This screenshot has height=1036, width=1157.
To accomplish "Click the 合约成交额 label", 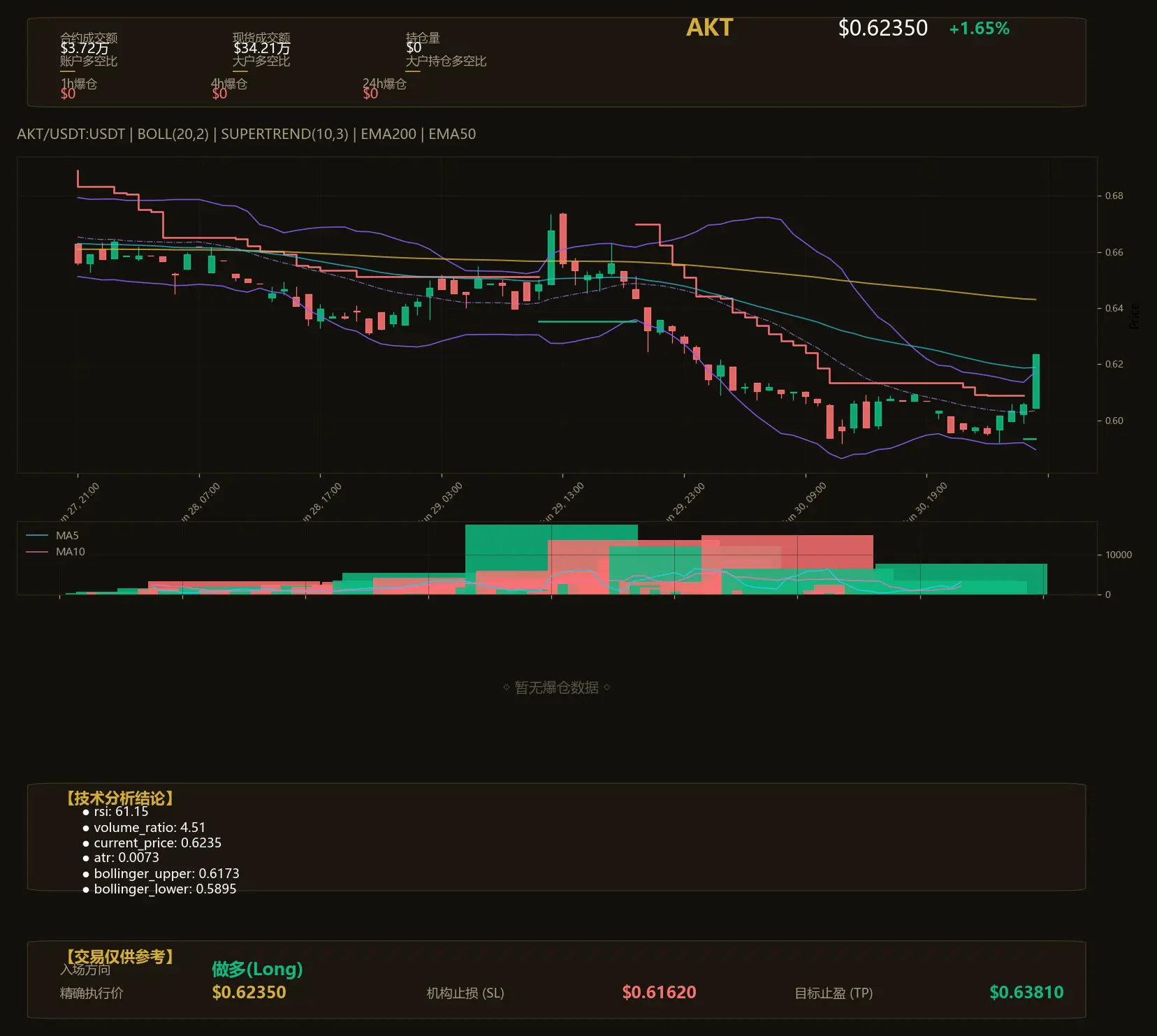I will [89, 37].
